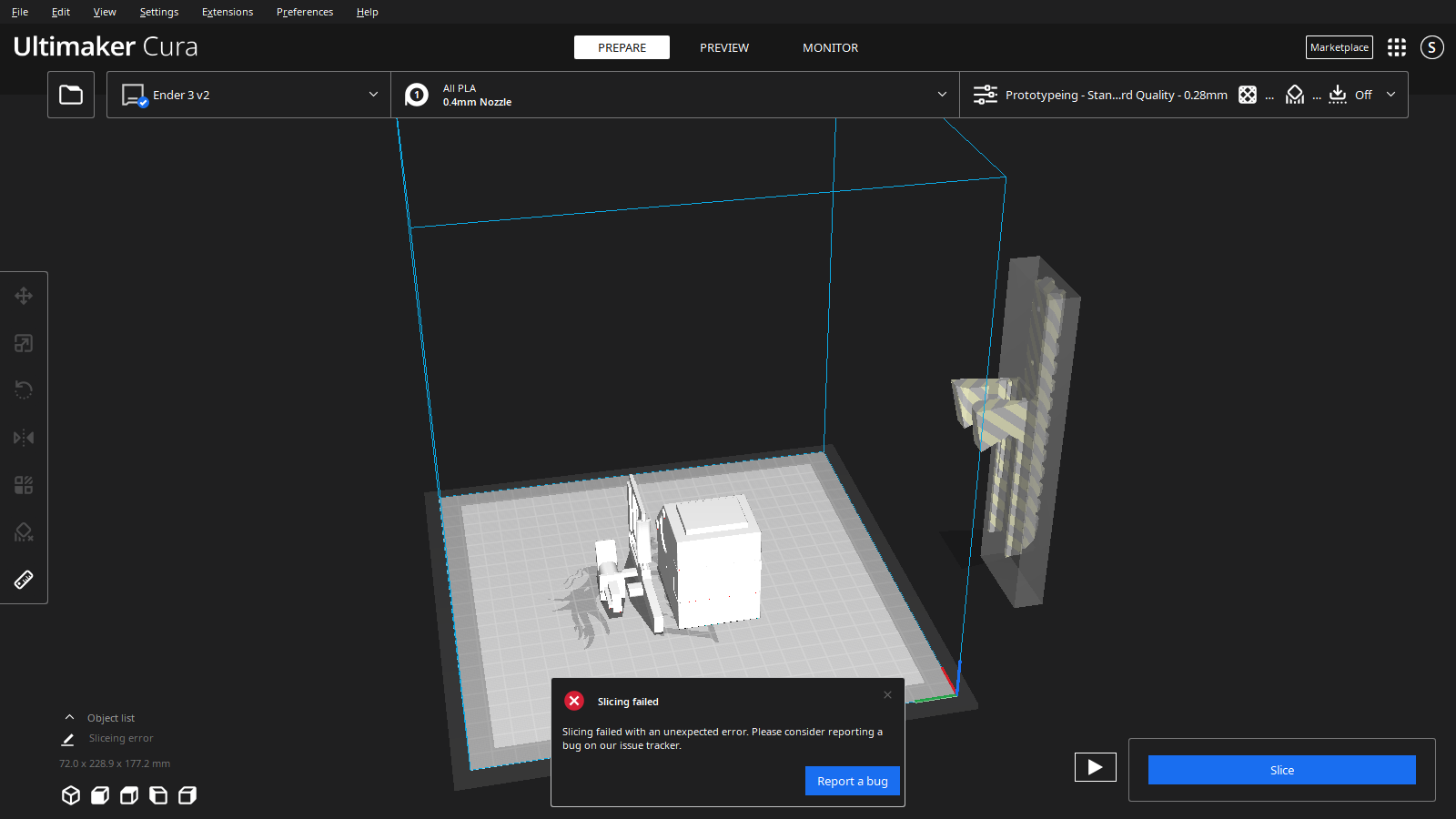Click the infill pattern icon in settings bar
The height and width of the screenshot is (819, 1456).
tap(1248, 95)
